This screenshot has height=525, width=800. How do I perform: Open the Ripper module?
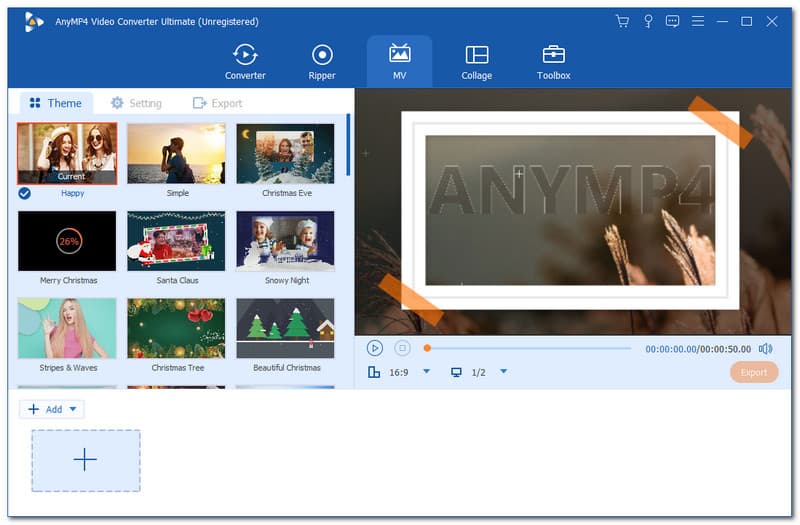[322, 61]
